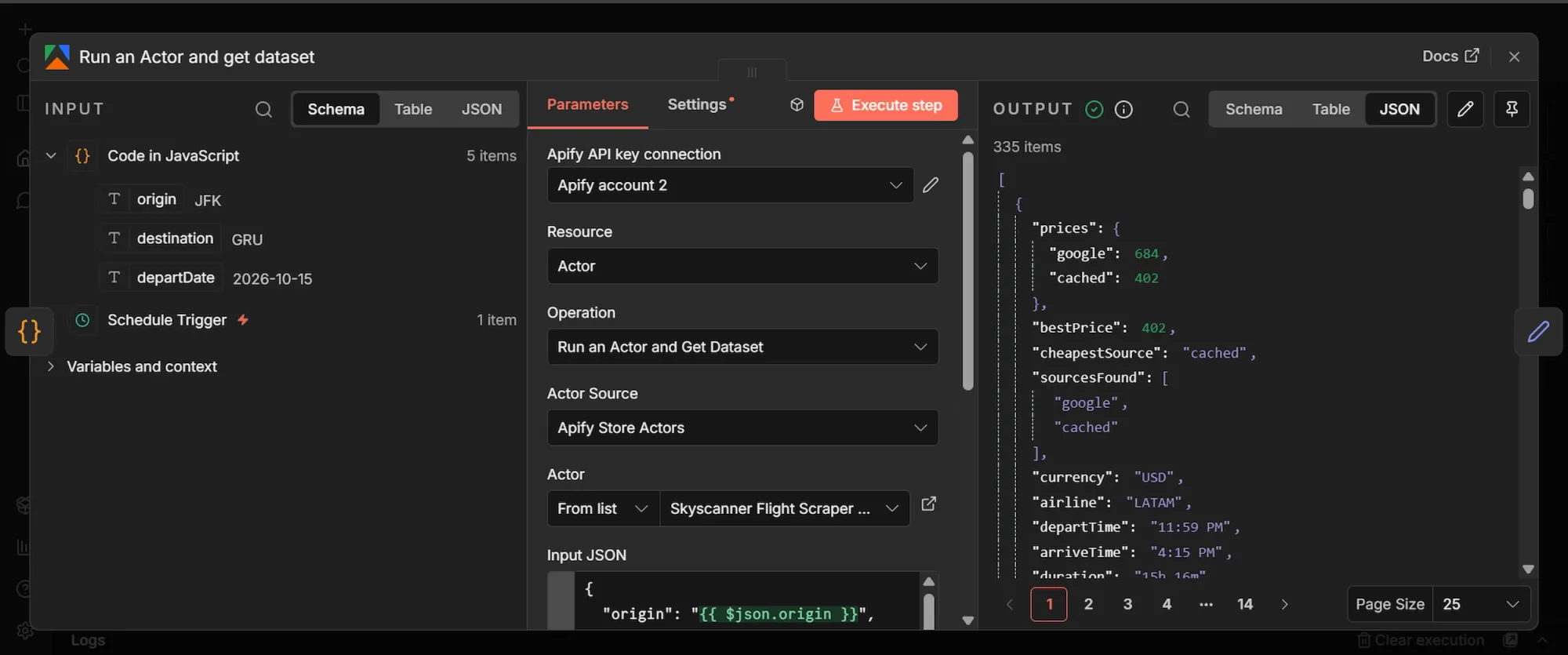The height and width of the screenshot is (655, 1568).
Task: Open the Actor Source dropdown
Action: [742, 428]
